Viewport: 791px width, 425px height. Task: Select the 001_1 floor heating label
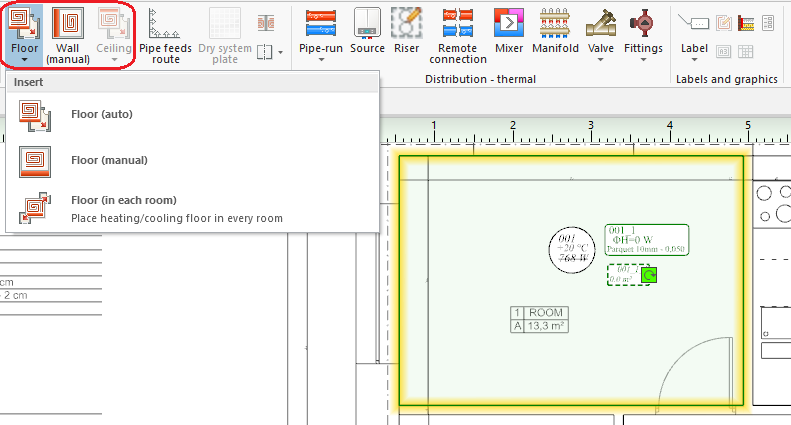point(647,240)
